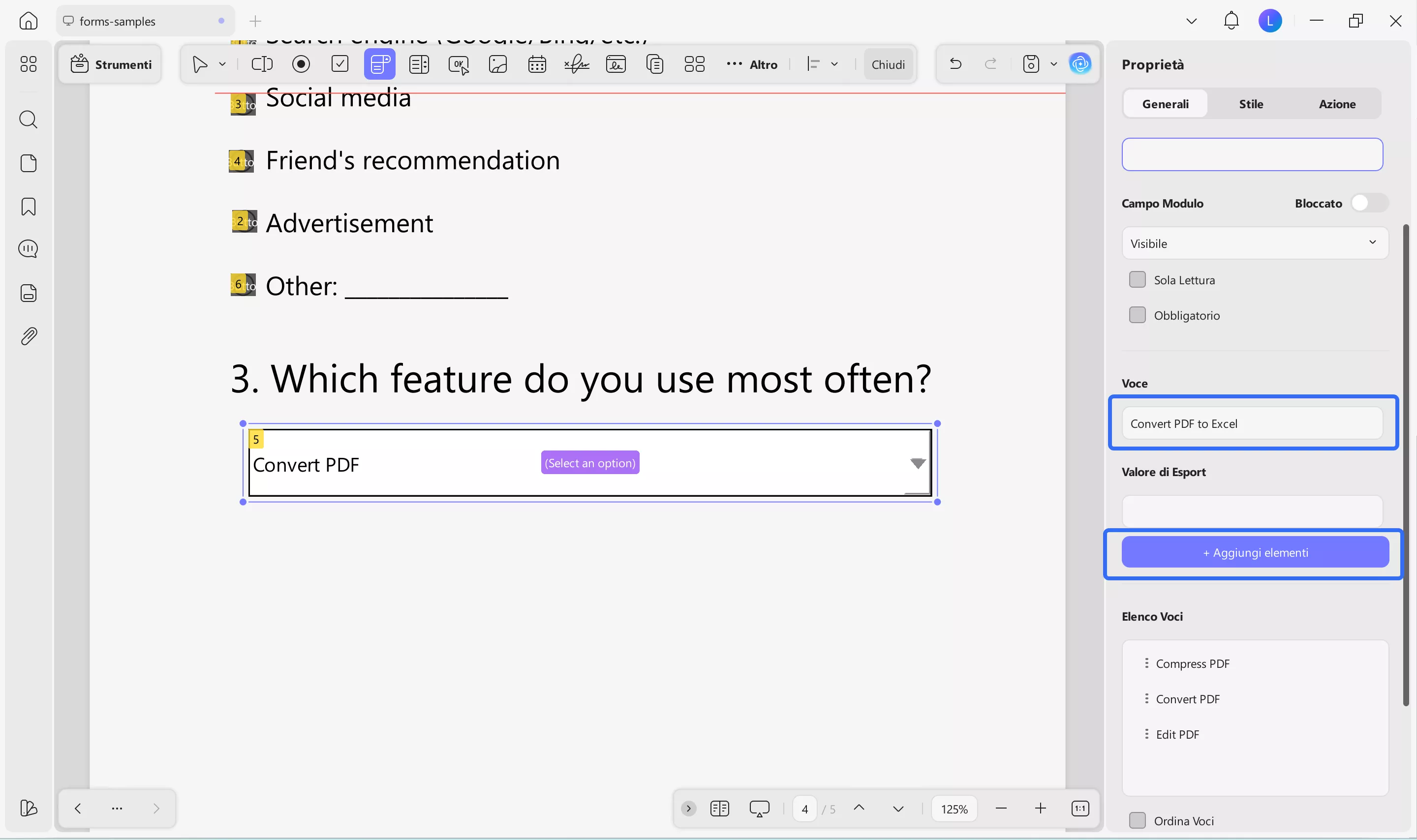1417x840 pixels.
Task: Select the image field tool
Action: click(497, 64)
